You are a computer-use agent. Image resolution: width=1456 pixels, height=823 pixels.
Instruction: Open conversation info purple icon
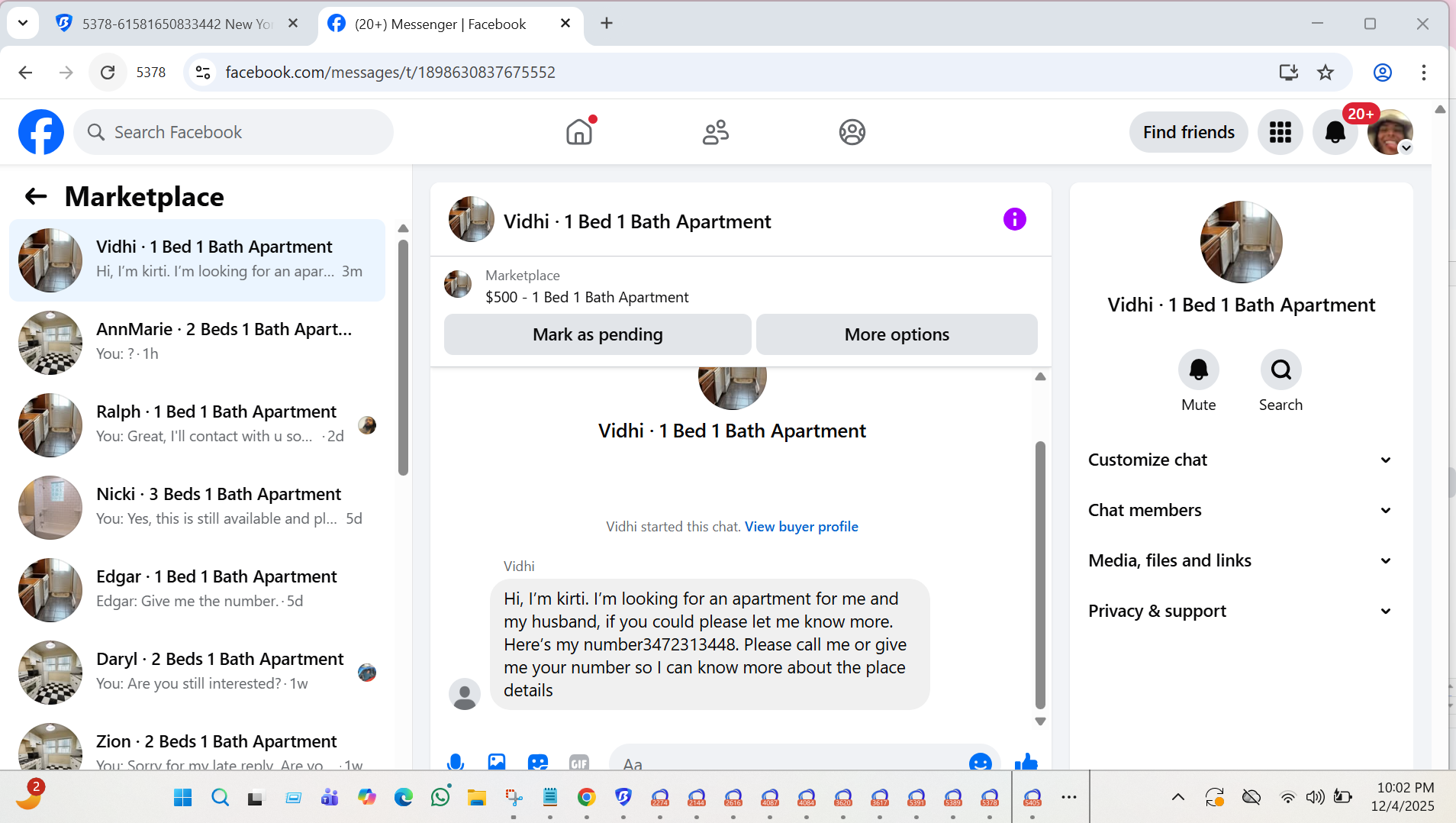1014,220
